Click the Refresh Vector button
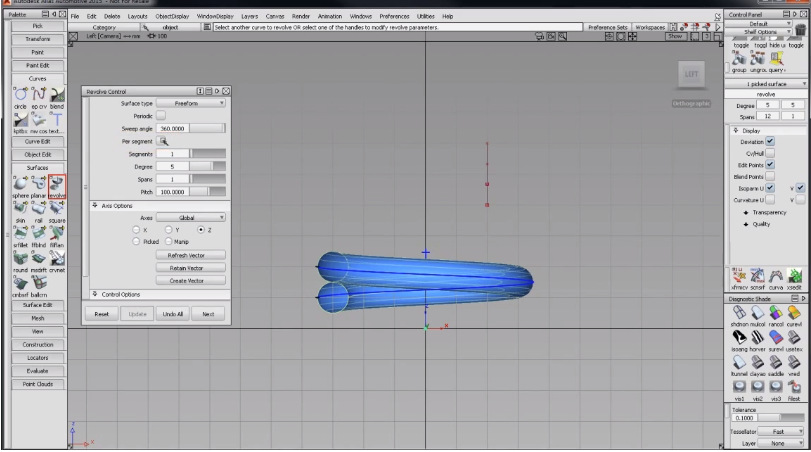Viewport: 811px width, 452px height. pyautogui.click(x=191, y=255)
